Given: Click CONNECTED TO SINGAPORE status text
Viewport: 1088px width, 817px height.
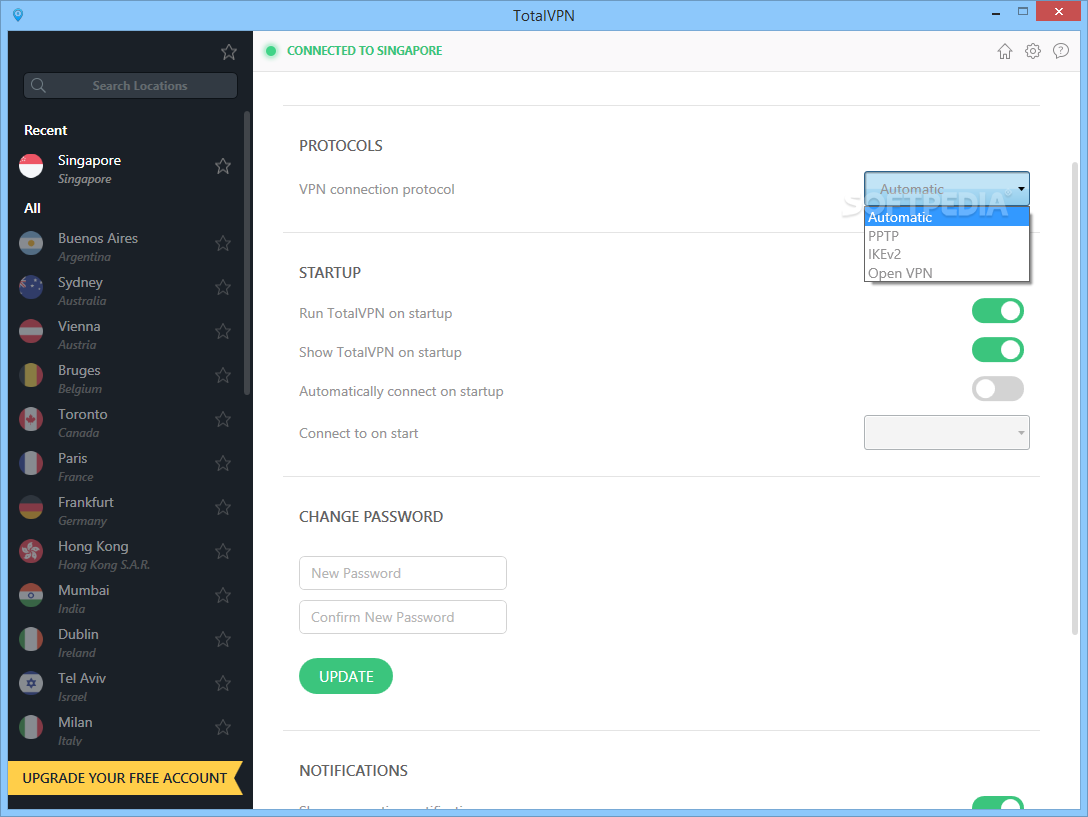Looking at the screenshot, I should tap(364, 51).
